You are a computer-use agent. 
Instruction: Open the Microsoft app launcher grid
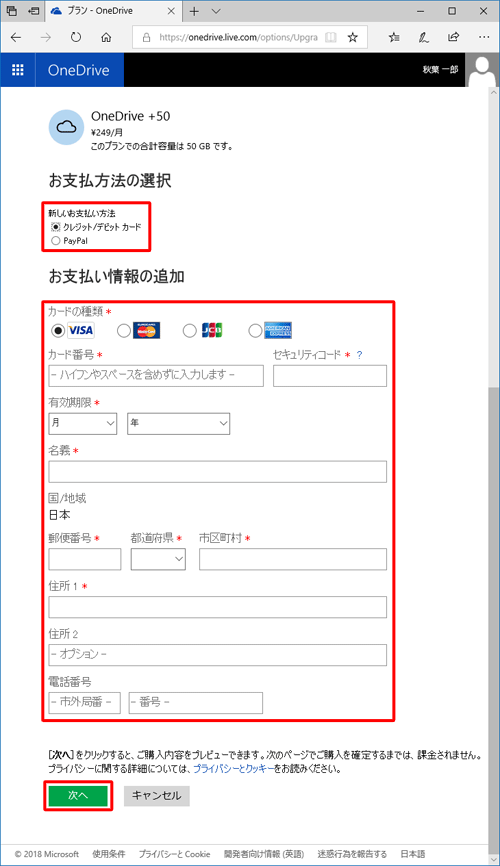18,70
